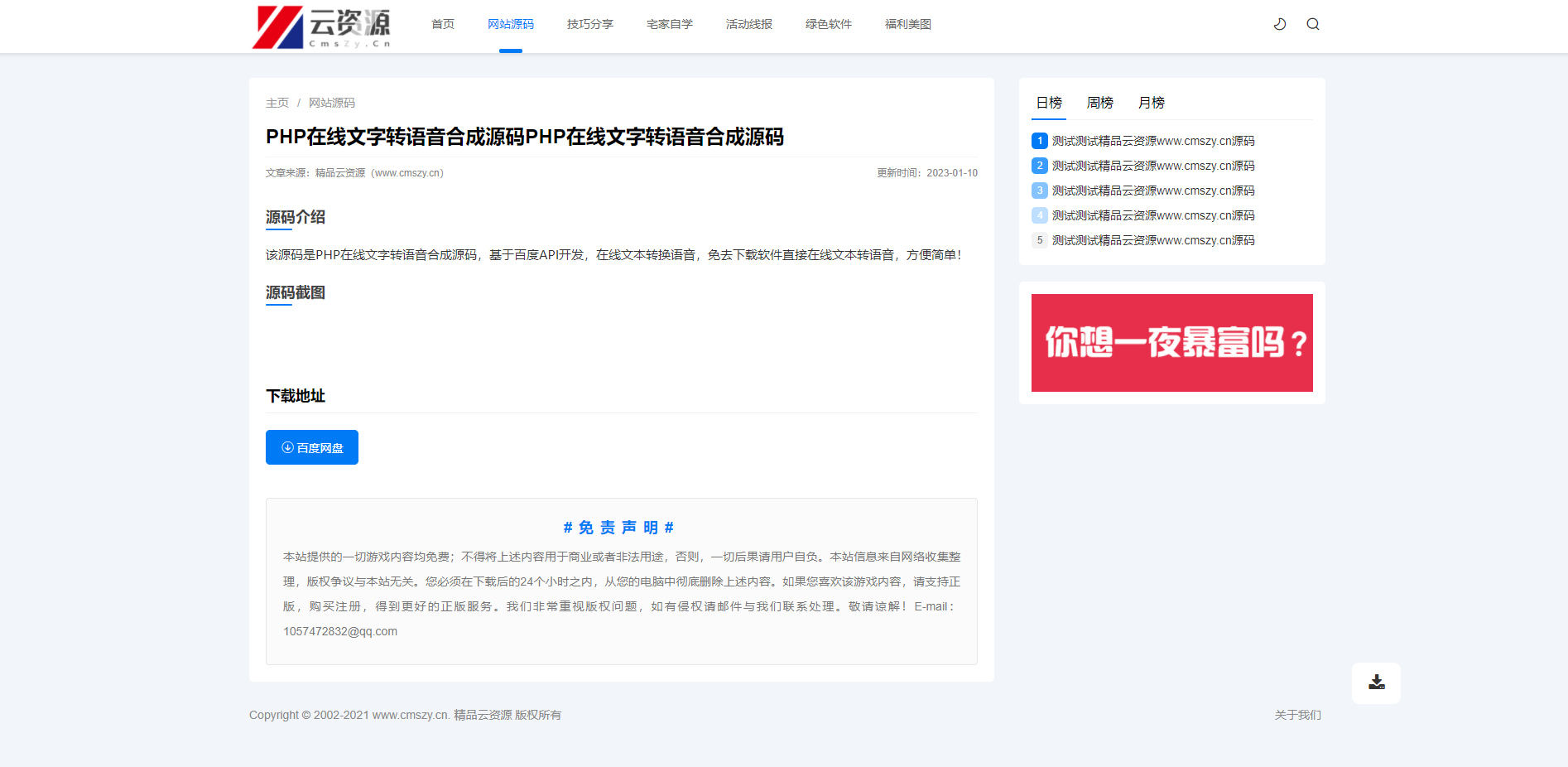The image size is (1568, 767).
Task: Open the 首页 nav item
Action: click(443, 24)
